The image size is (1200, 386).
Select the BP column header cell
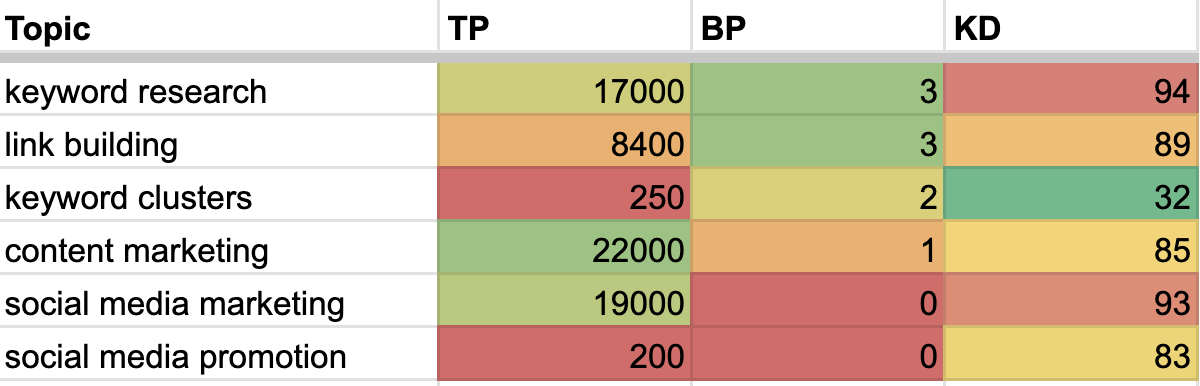click(x=817, y=27)
